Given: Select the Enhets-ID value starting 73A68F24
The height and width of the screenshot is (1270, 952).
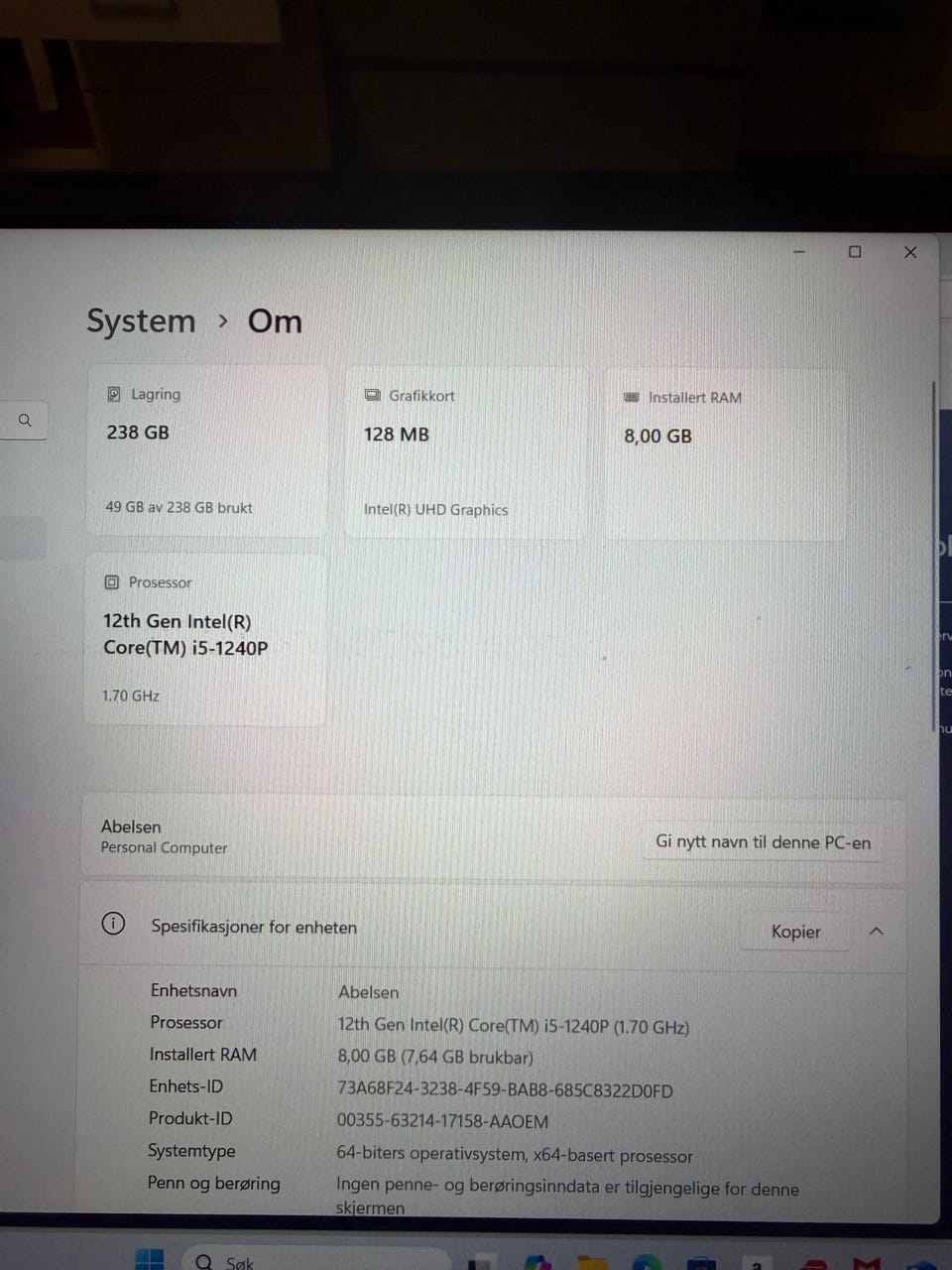Looking at the screenshot, I should coord(505,1090).
